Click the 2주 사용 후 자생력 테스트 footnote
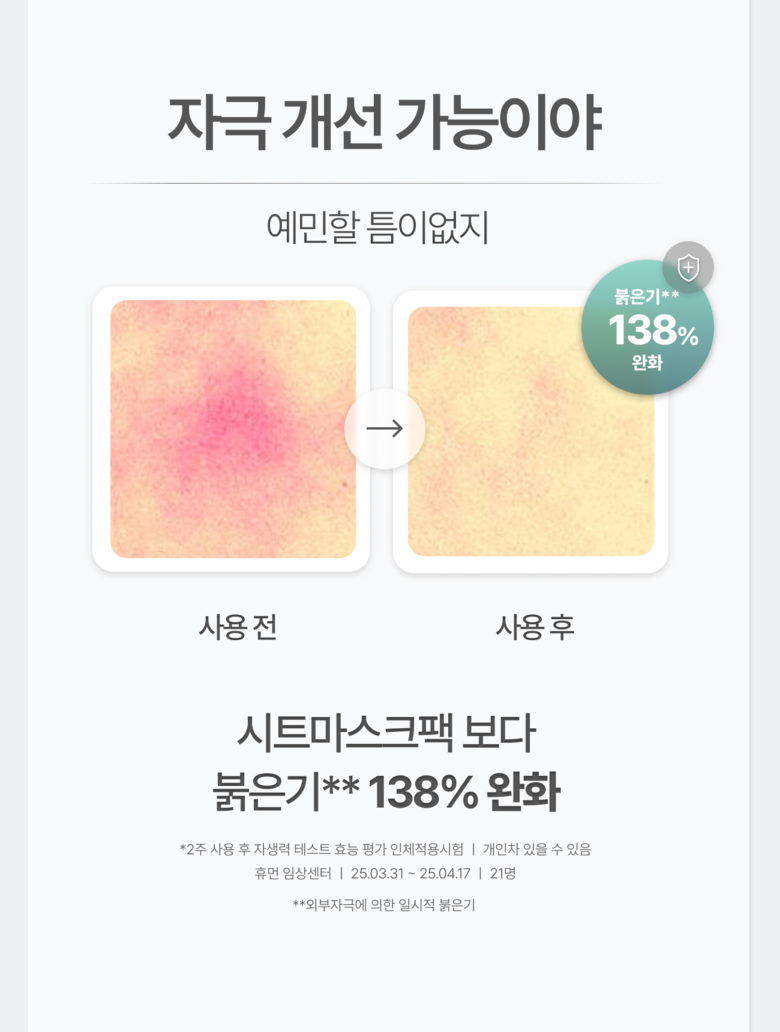Viewport: 780px width, 1032px height. pos(321,849)
